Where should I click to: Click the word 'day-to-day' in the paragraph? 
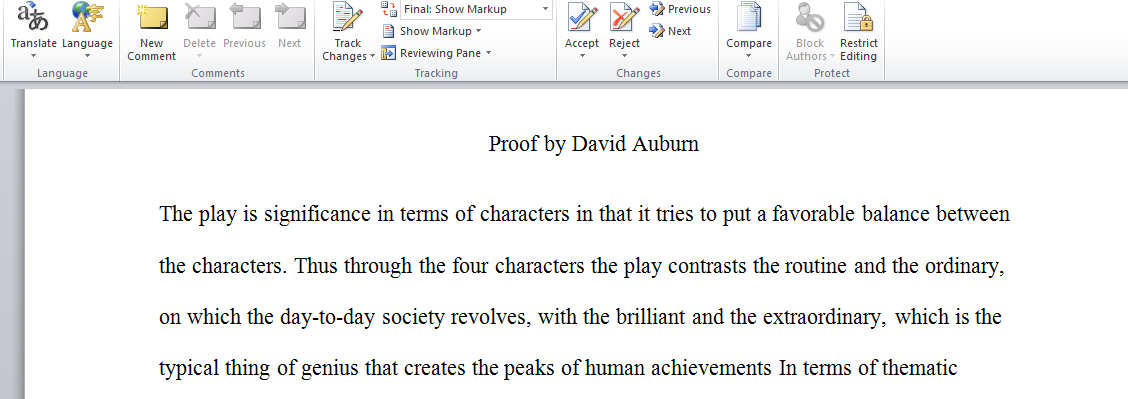(328, 318)
